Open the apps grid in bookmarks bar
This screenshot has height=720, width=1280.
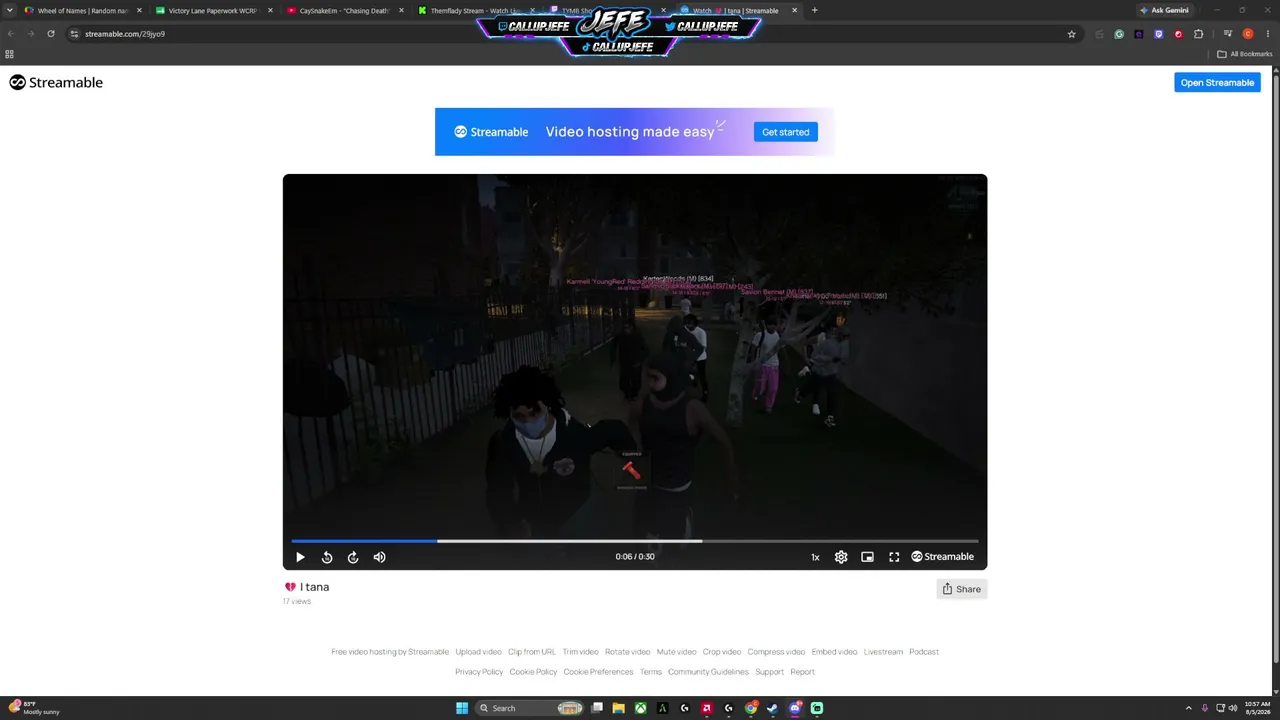tap(10, 54)
